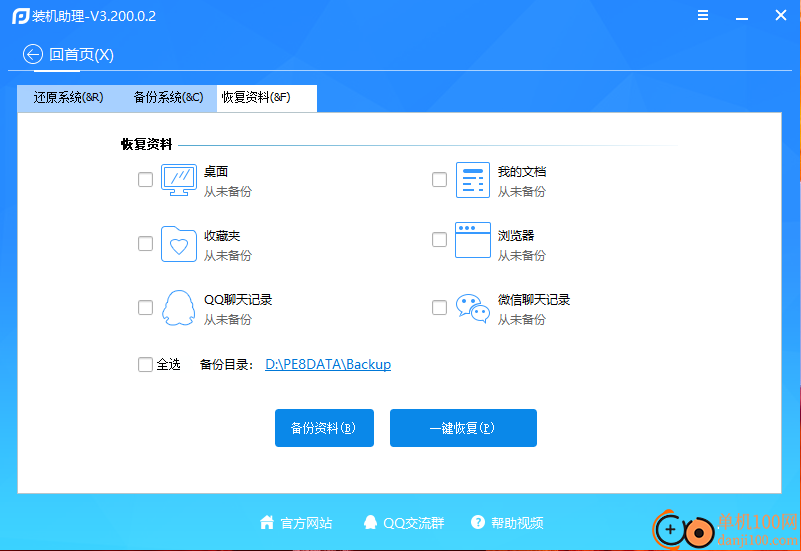Click the 我的文档 item label

(x=522, y=172)
